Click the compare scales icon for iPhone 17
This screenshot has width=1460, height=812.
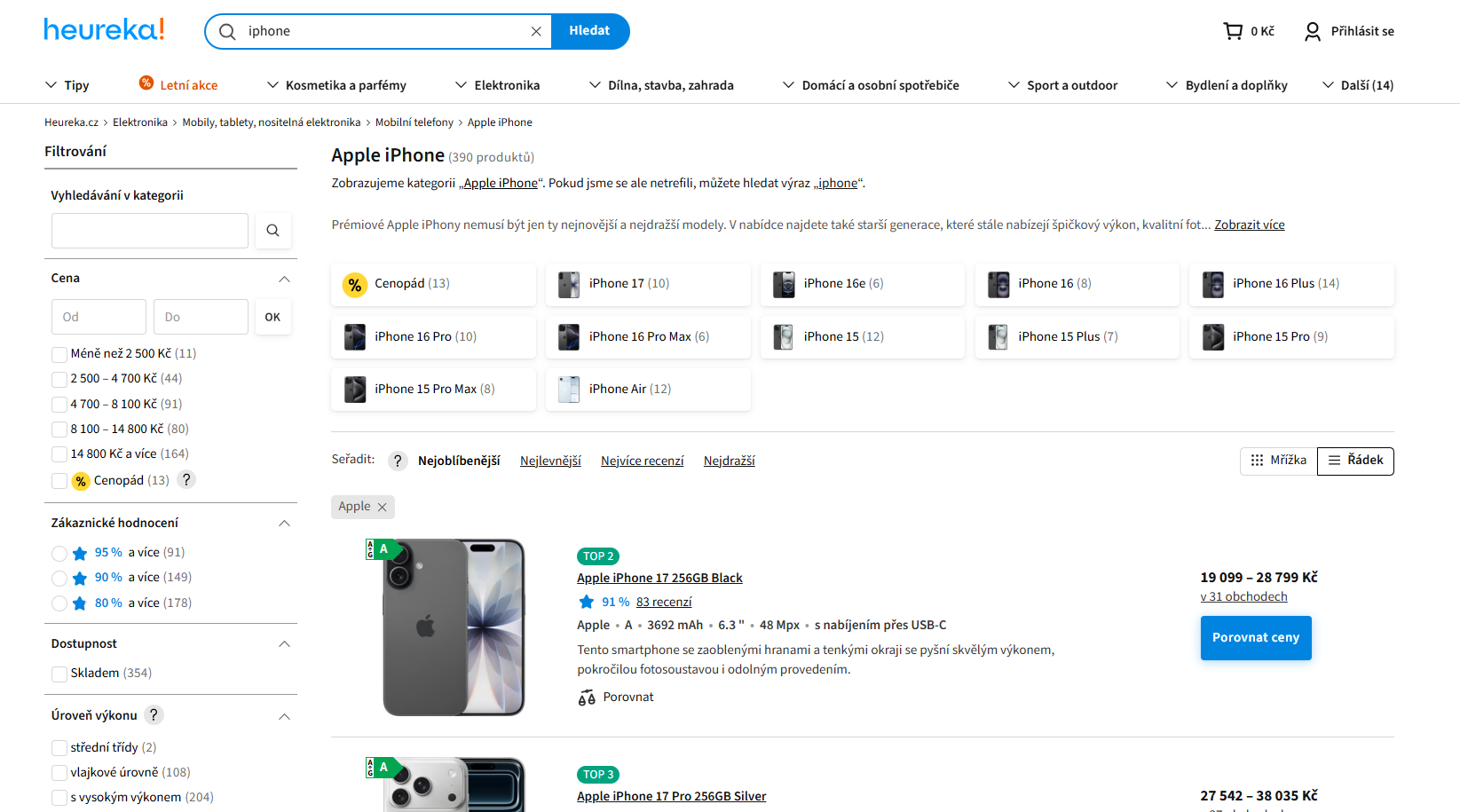pos(587,698)
